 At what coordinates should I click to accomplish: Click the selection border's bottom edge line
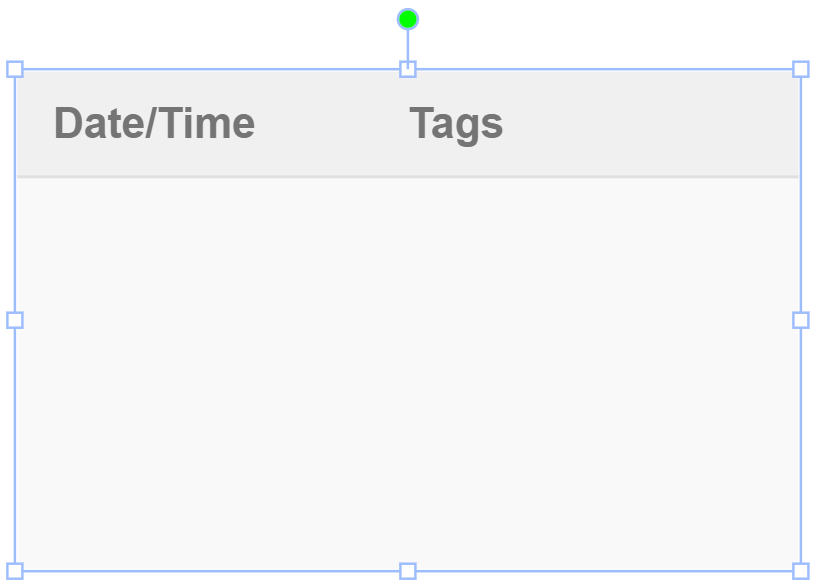tap(210, 571)
